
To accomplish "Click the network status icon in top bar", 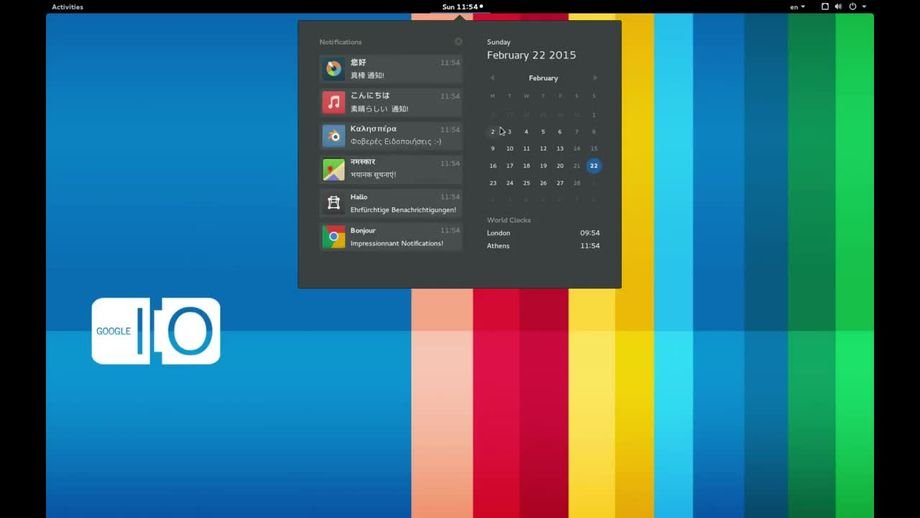I will [825, 7].
